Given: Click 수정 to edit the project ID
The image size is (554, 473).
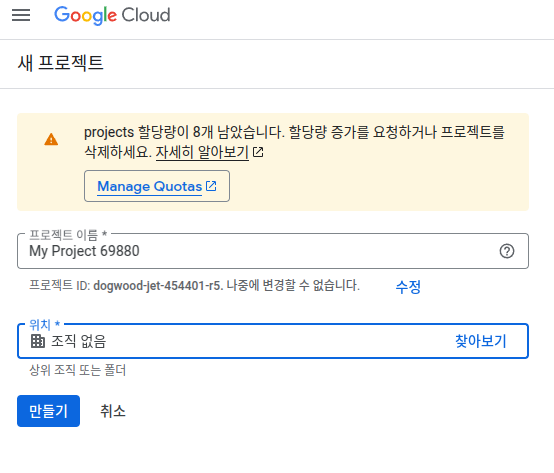Looking at the screenshot, I should pos(408,286).
